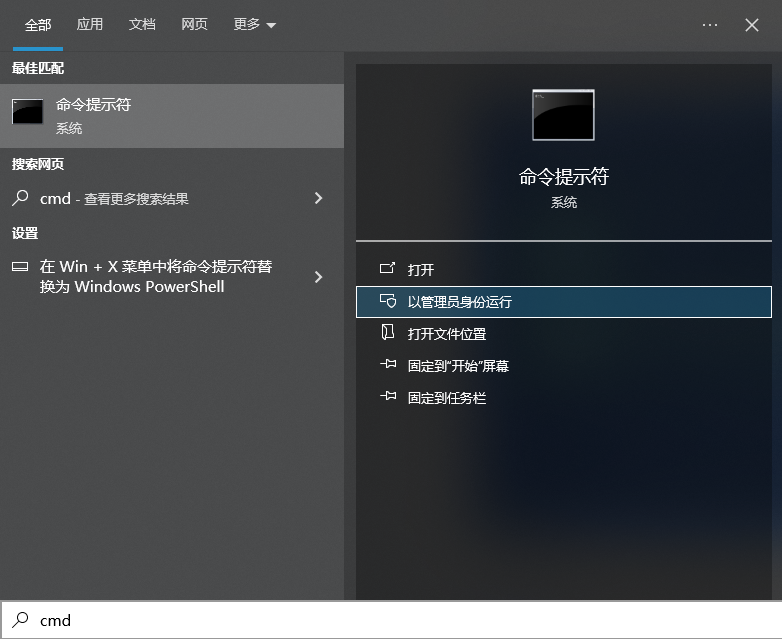The height and width of the screenshot is (639, 782).
Task: Close the search panel with the X icon
Action: click(x=752, y=25)
